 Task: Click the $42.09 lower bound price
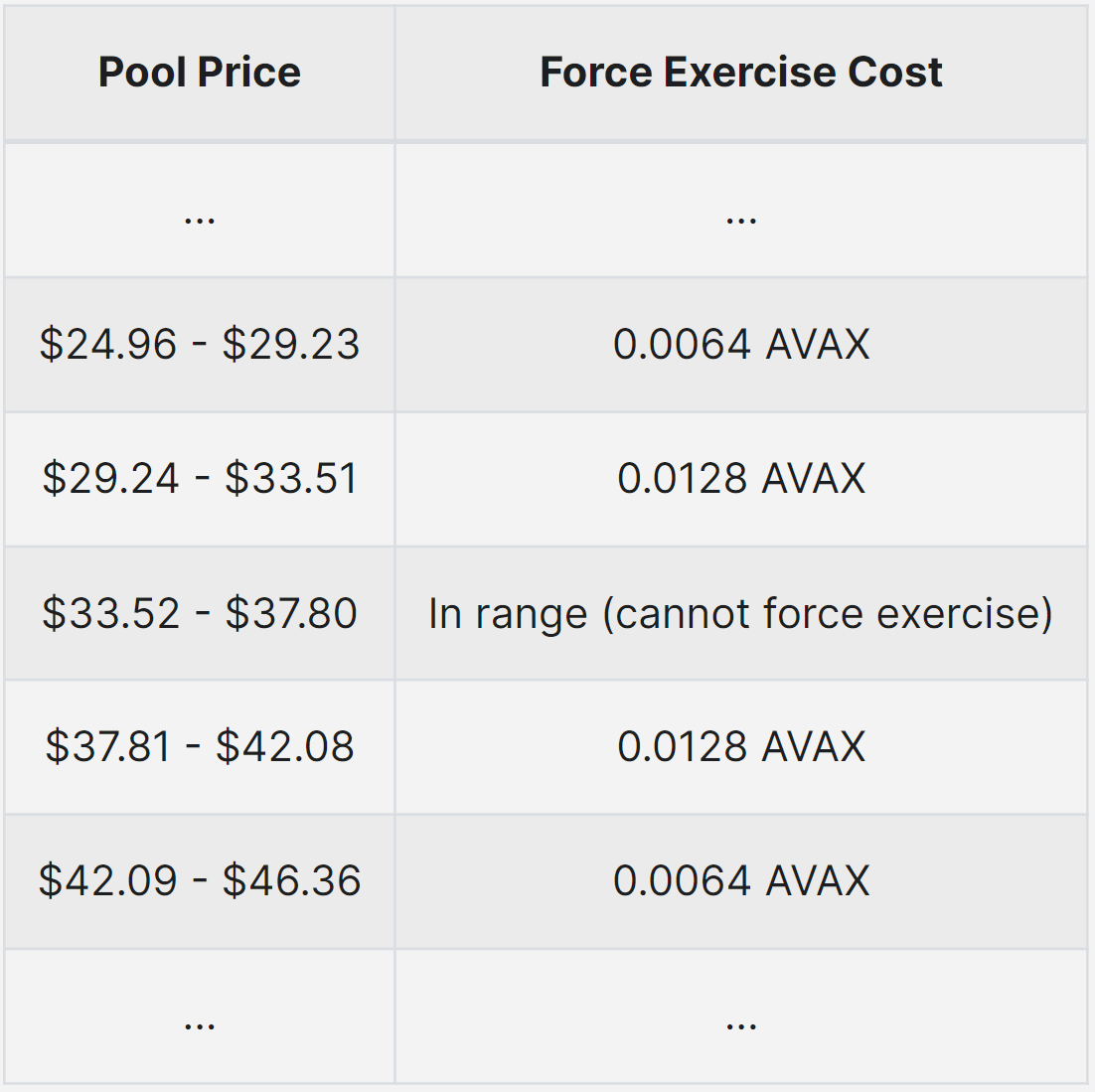pos(107,881)
